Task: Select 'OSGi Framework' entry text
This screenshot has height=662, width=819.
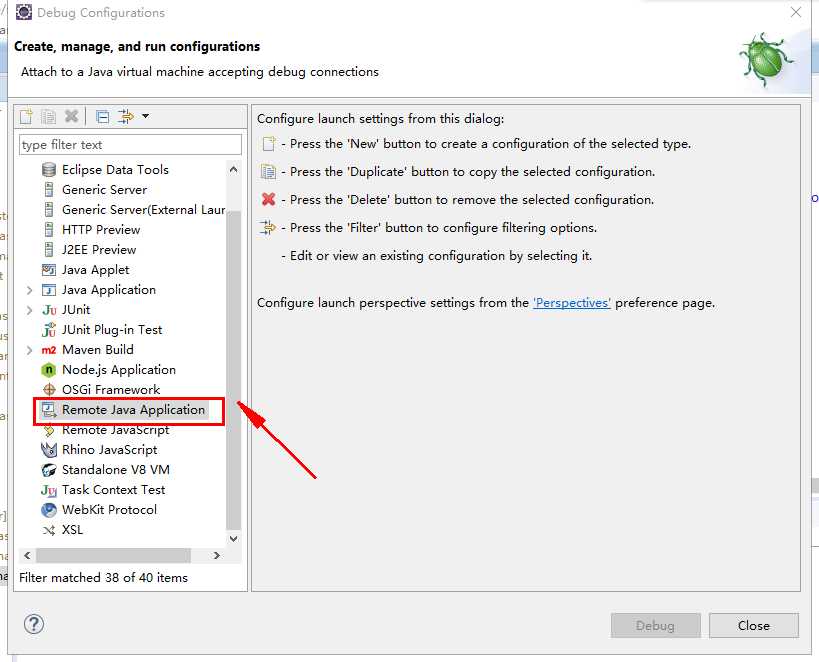Action: (111, 390)
